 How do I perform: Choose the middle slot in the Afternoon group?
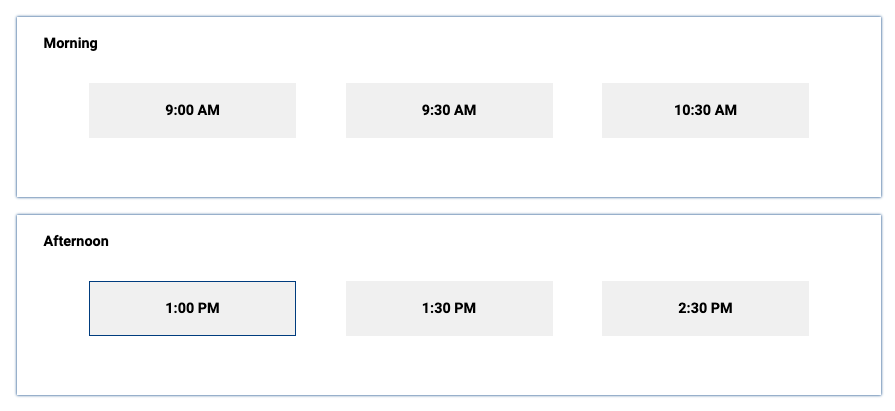coord(449,308)
